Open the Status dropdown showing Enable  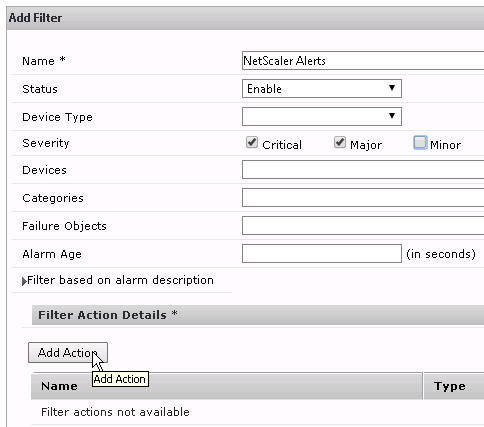(x=322, y=89)
